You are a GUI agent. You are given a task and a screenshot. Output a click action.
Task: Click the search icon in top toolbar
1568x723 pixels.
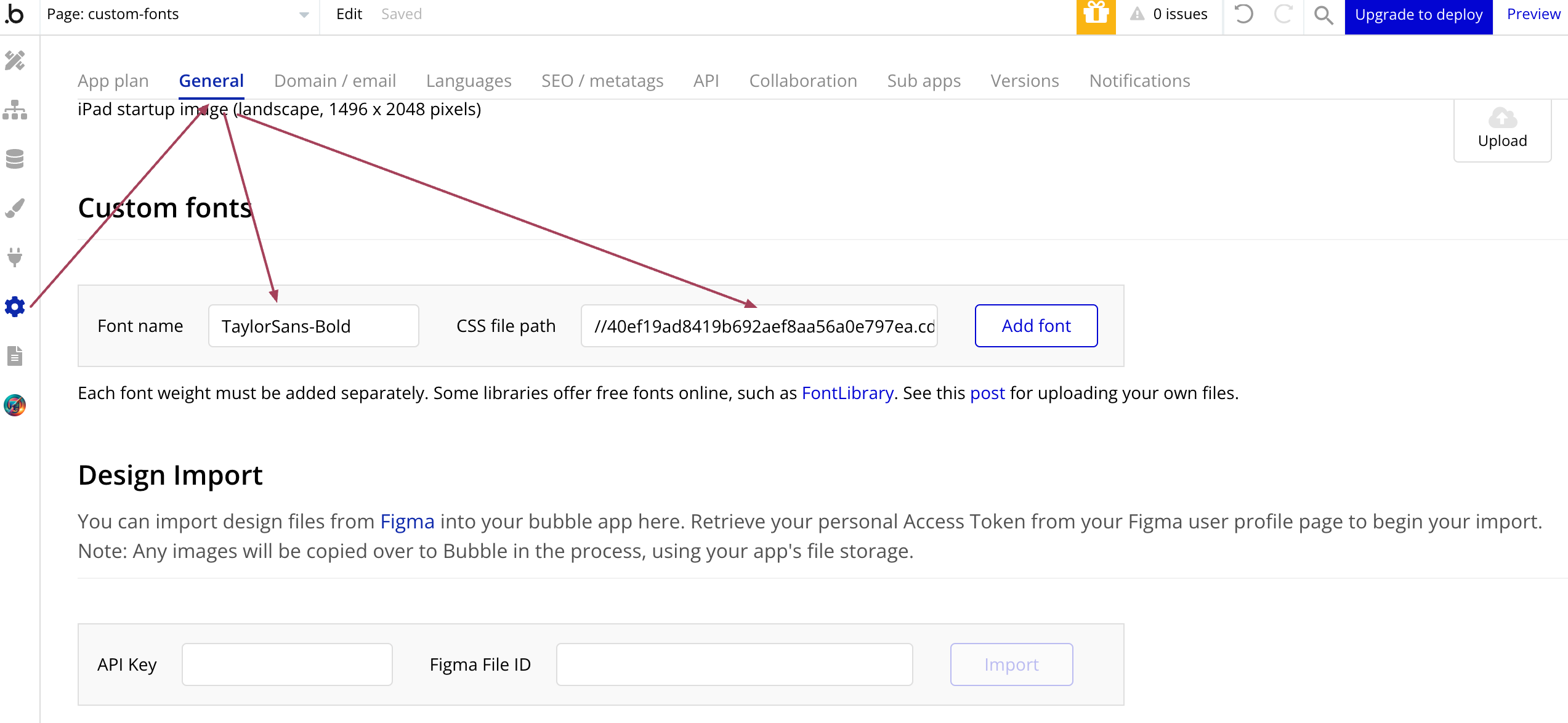pos(1324,15)
